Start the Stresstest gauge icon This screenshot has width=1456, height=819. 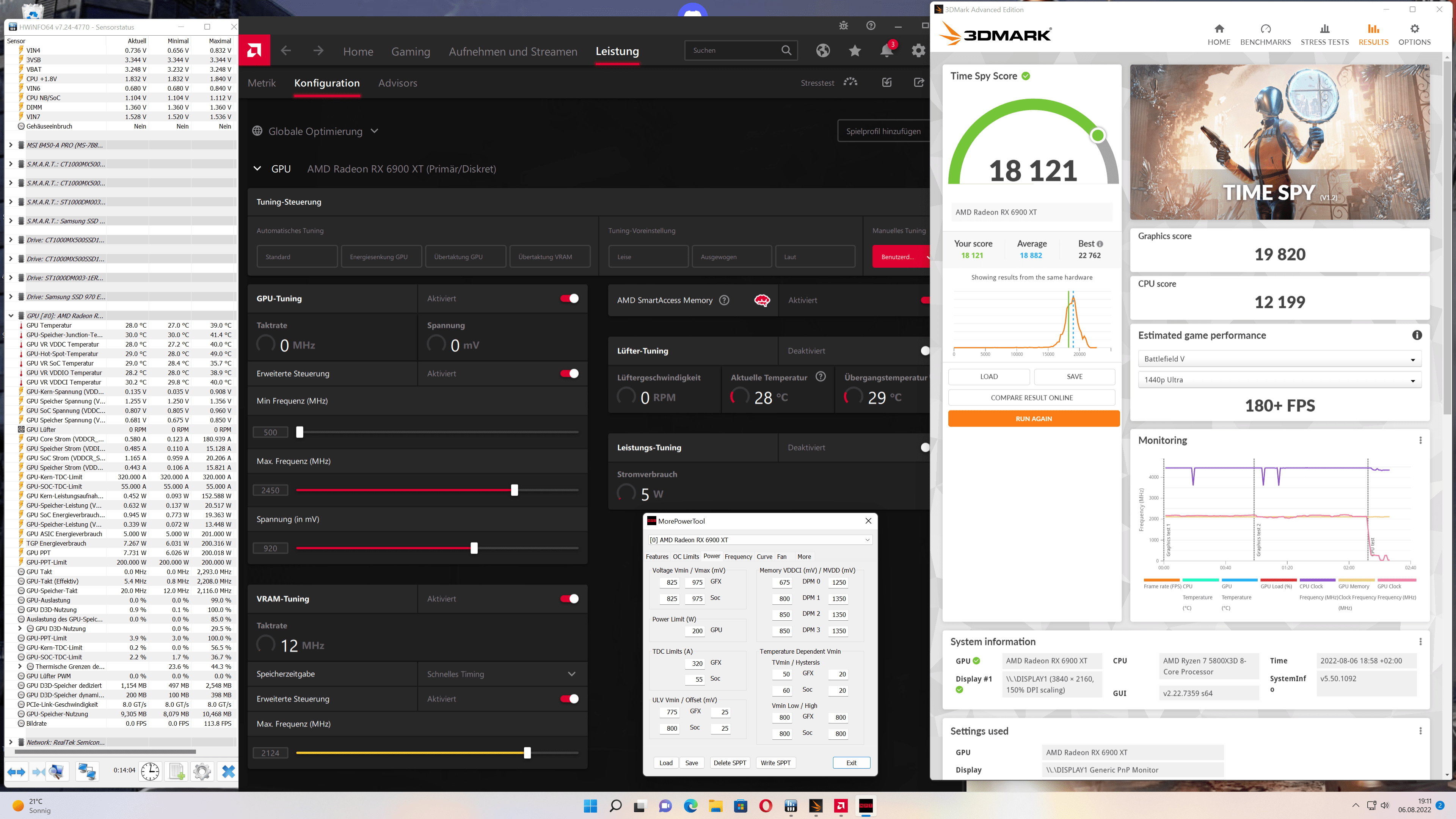click(850, 83)
